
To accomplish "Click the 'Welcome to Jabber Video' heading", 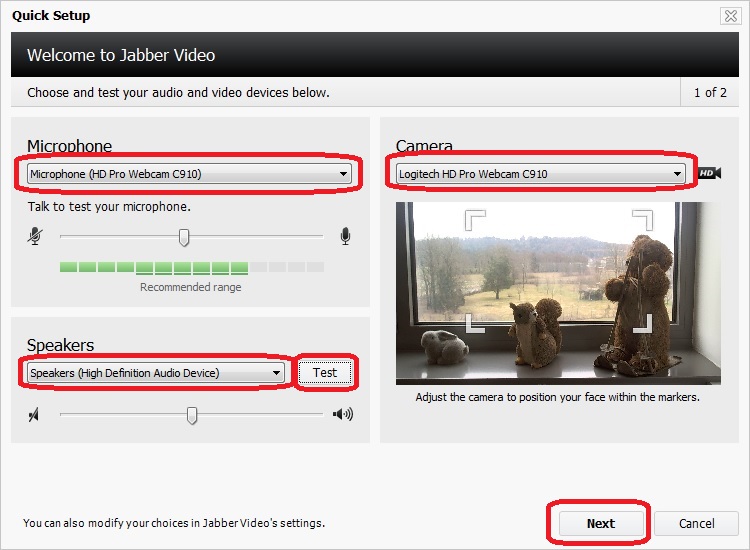I will coord(121,55).
